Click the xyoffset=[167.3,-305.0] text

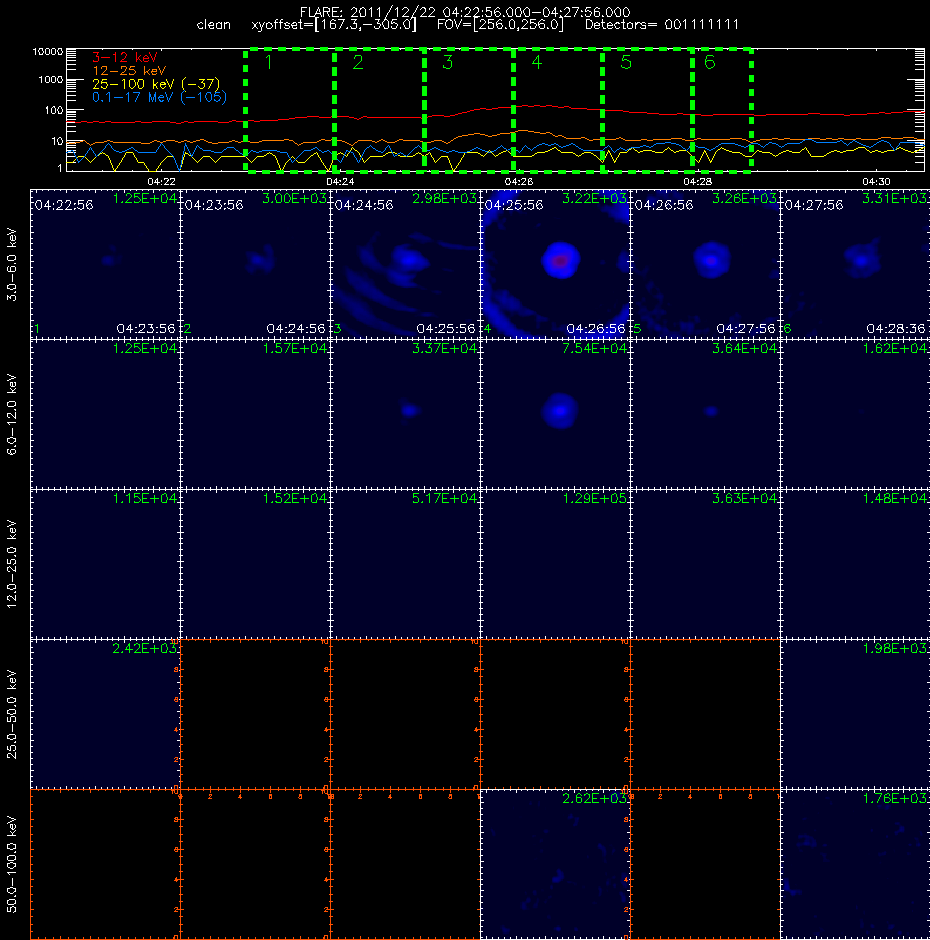[x=333, y=25]
